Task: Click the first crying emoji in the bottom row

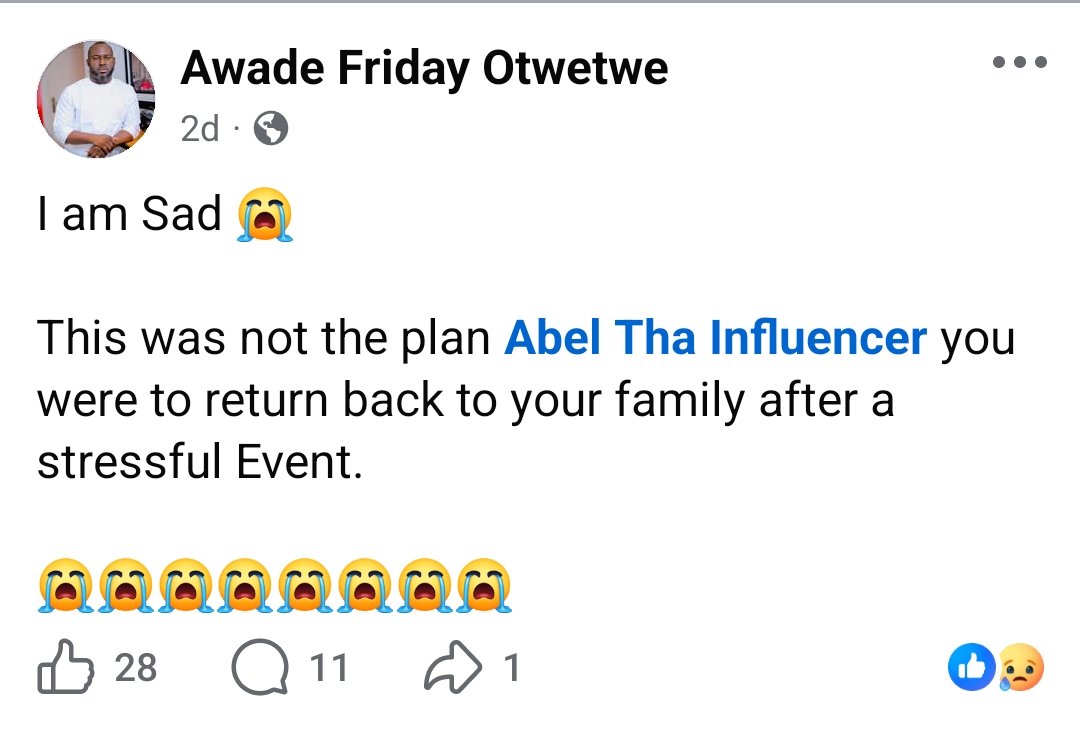Action: tap(66, 586)
